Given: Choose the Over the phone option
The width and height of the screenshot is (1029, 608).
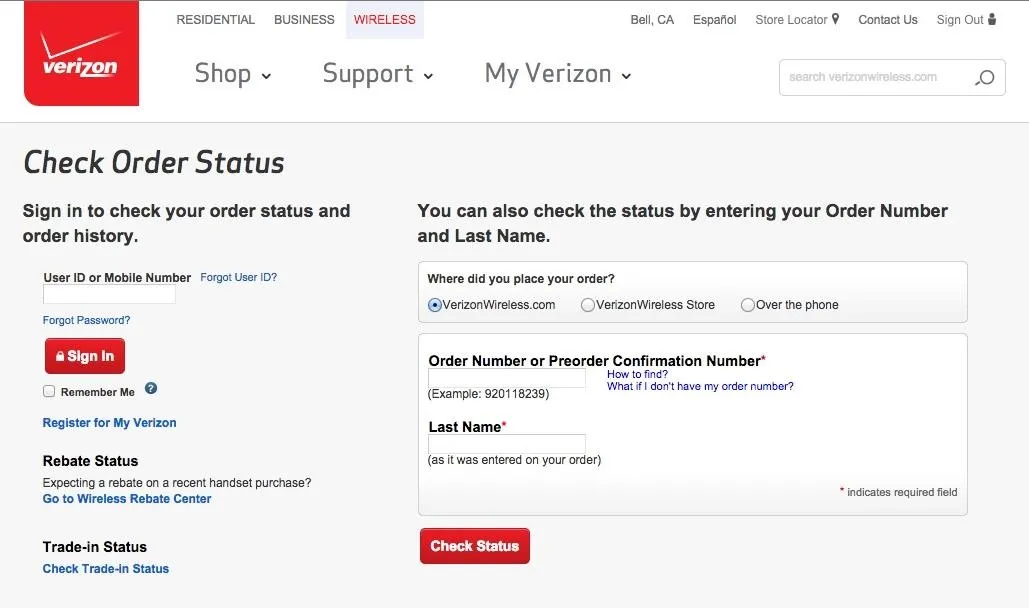Looking at the screenshot, I should point(748,305).
